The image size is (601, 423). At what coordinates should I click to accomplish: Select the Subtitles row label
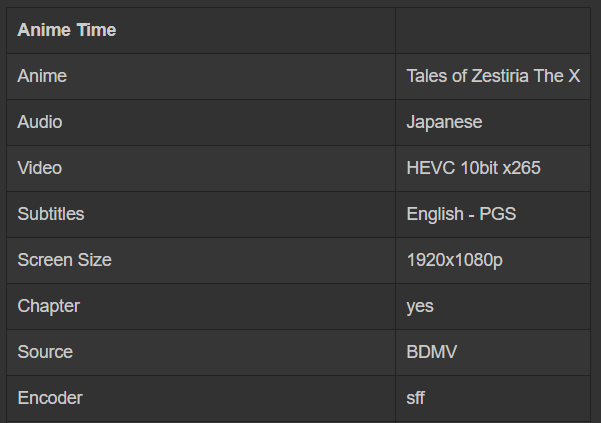51,214
